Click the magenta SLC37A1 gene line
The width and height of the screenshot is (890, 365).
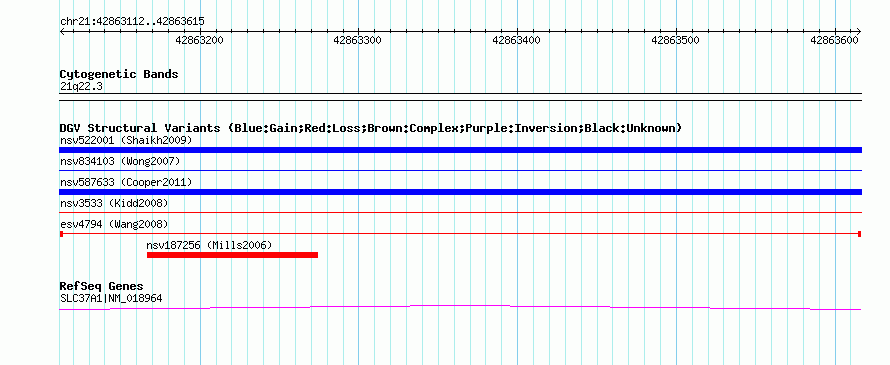[460, 307]
